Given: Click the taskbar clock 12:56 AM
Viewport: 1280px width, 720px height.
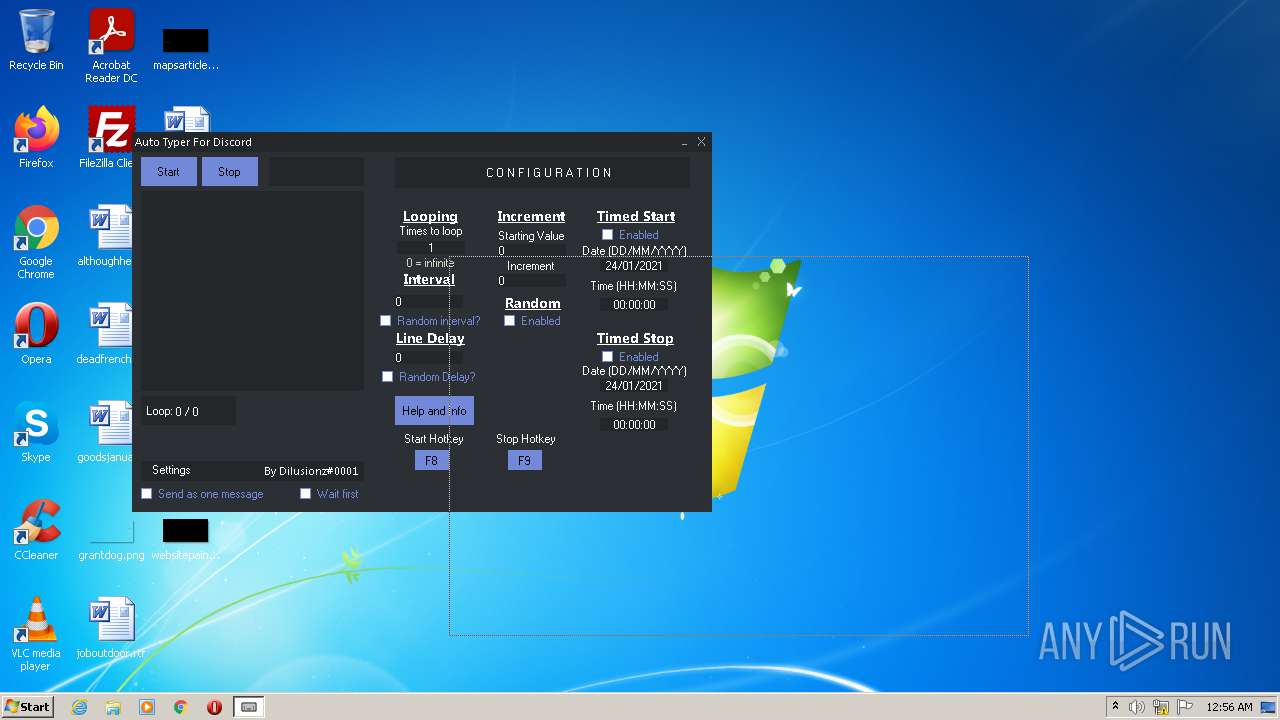Looking at the screenshot, I should 1229,707.
